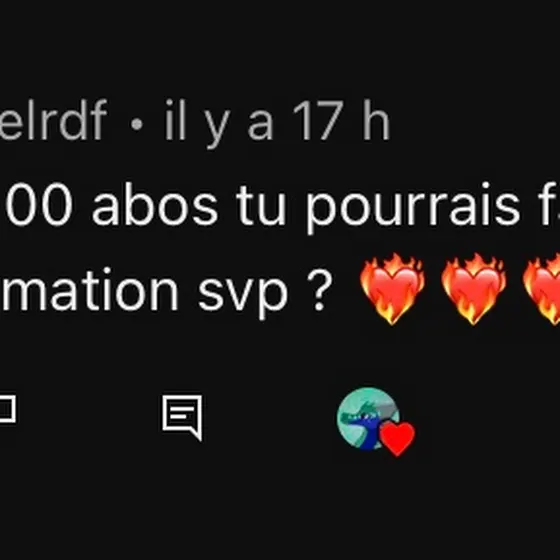Click the word "tu" in the comment

pyautogui.click(x=261, y=205)
